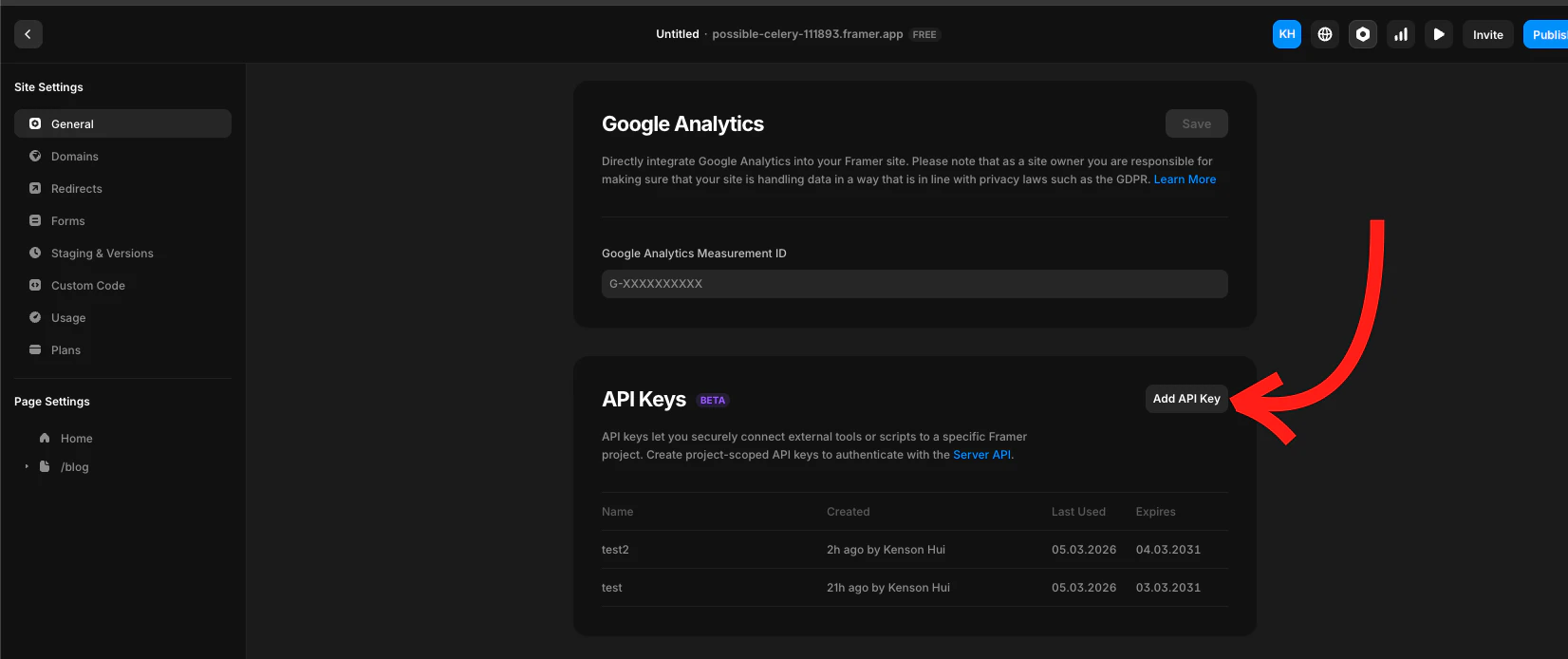Click the Plans sidebar icon
This screenshot has height=659, width=1568.
(x=35, y=349)
